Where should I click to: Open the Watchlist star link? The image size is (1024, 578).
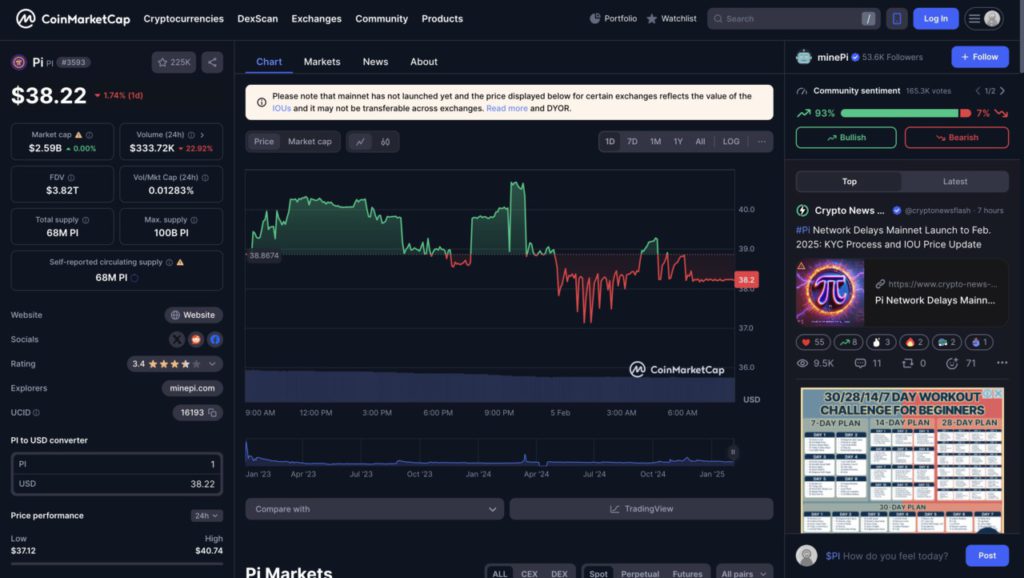[671, 18]
